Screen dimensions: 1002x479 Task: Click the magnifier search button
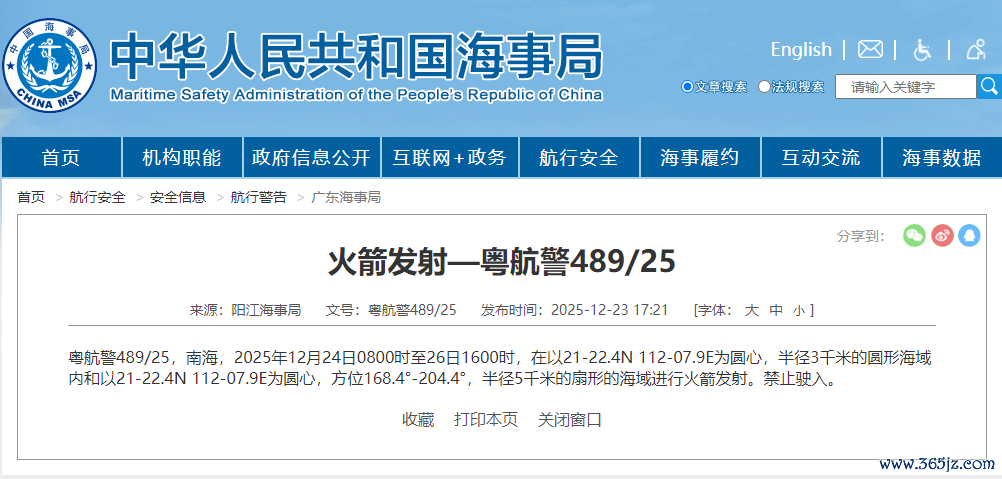989,87
